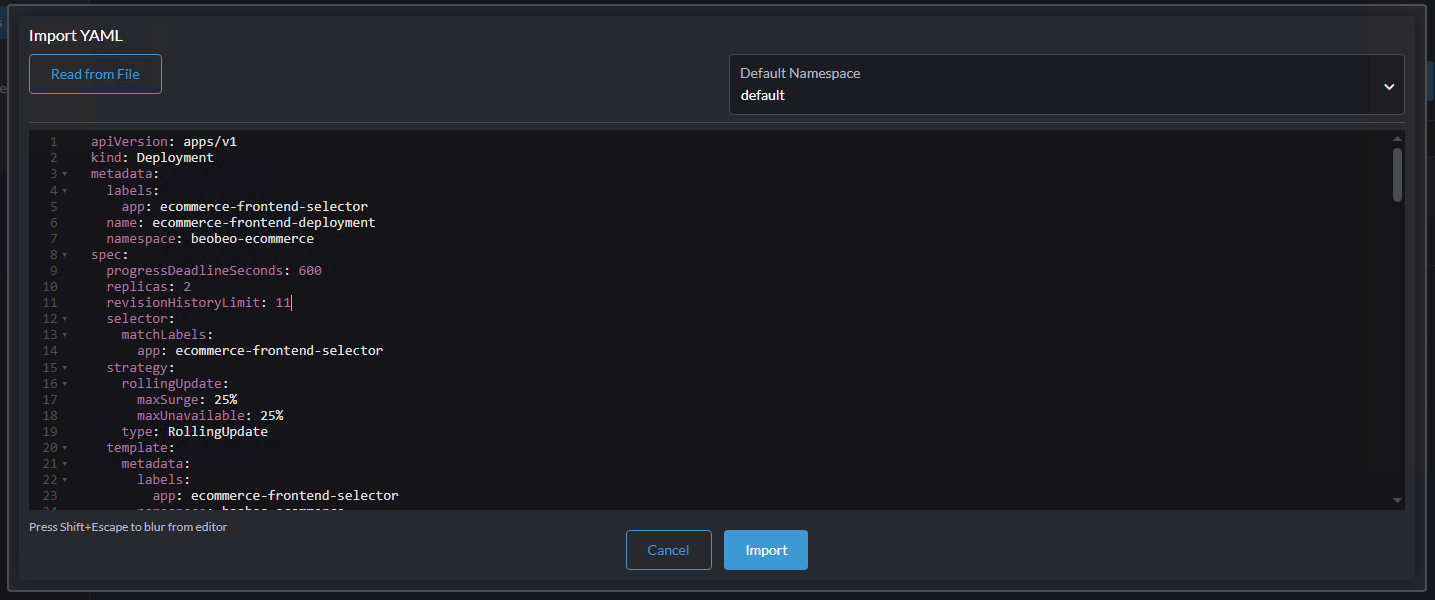Click the editor scrollbar down arrow
1435x600 pixels.
pos(1397,500)
